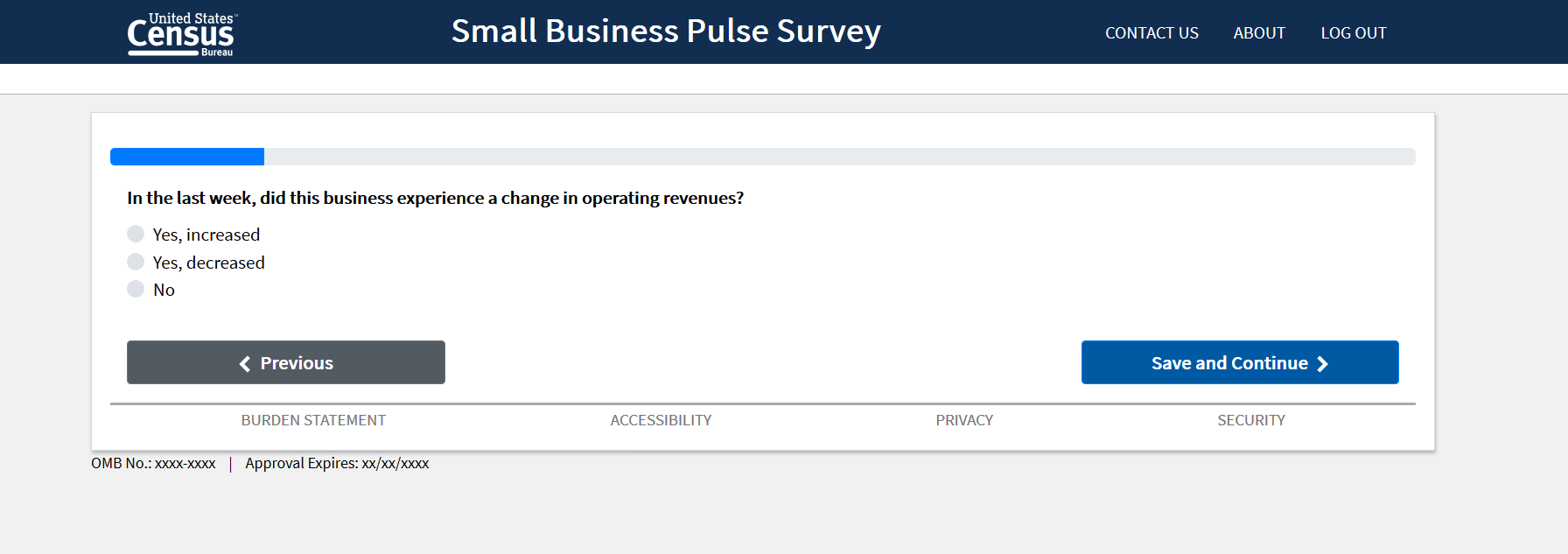Pick the "No" radio option
The width and height of the screenshot is (1568, 554).
[136, 289]
